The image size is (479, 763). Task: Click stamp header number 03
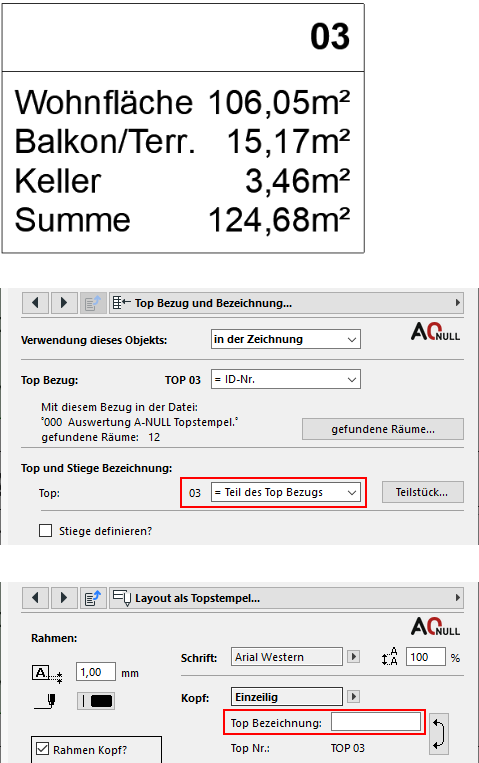pos(330,37)
